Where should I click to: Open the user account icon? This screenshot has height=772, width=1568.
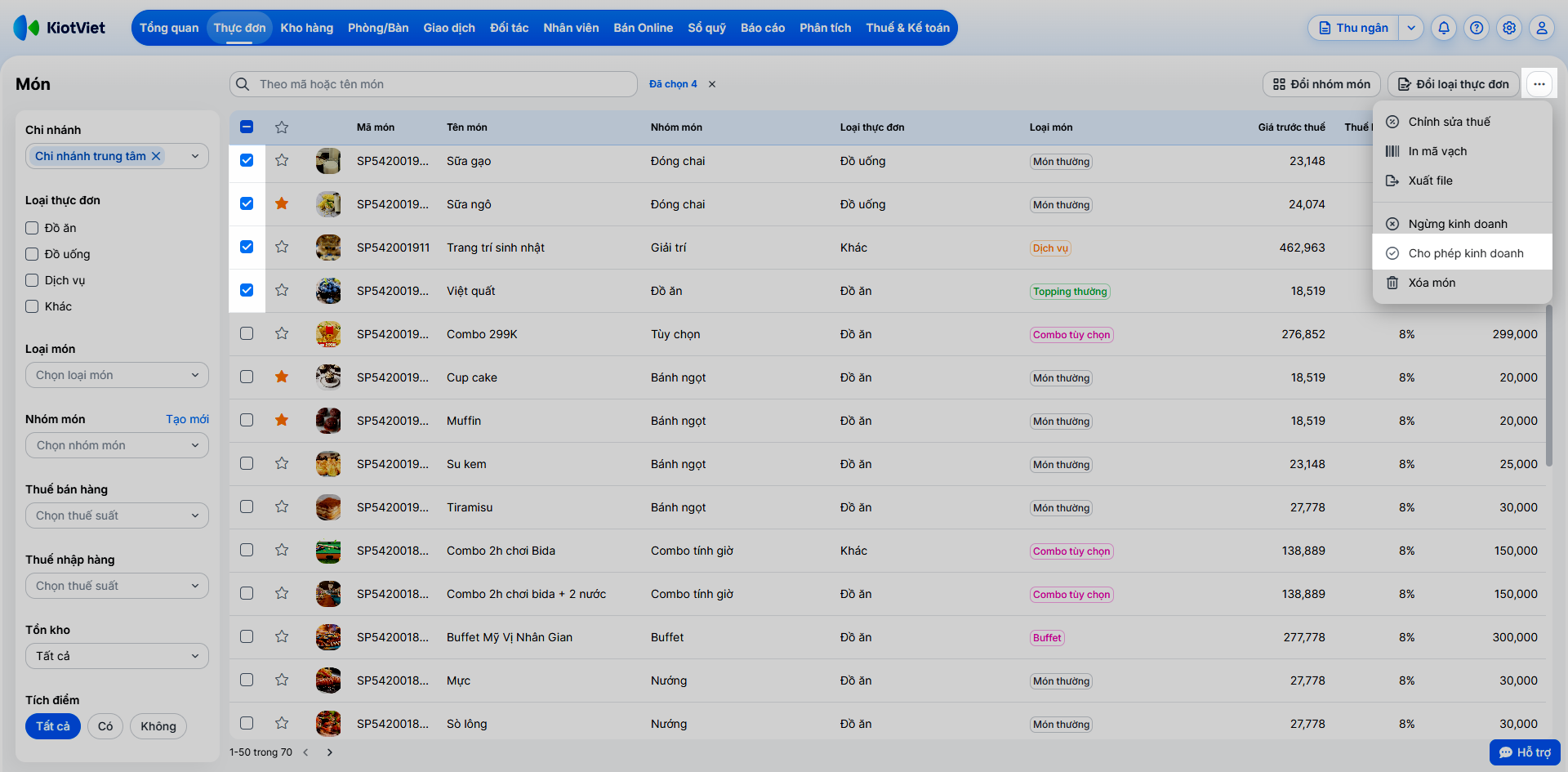tap(1542, 28)
